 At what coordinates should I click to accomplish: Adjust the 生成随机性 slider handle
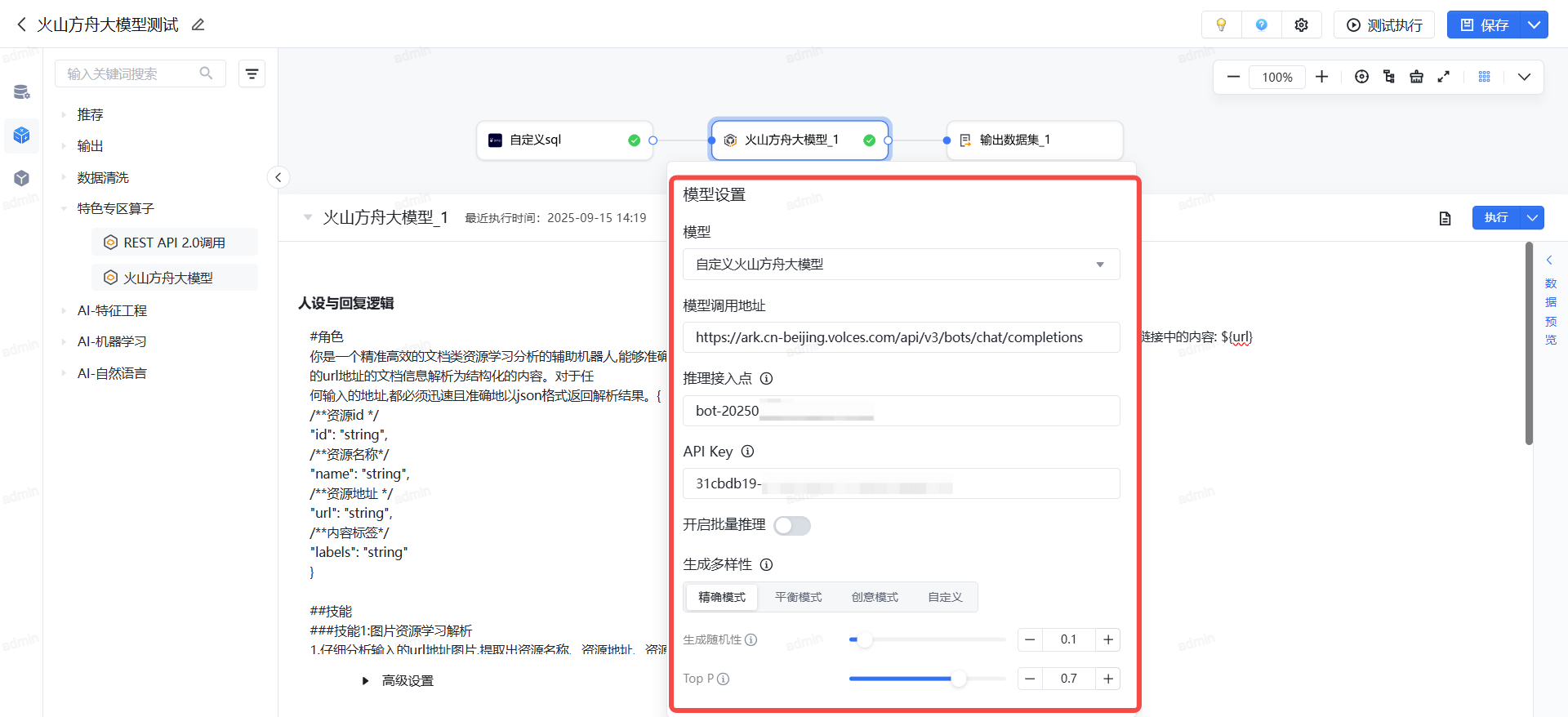click(x=865, y=639)
